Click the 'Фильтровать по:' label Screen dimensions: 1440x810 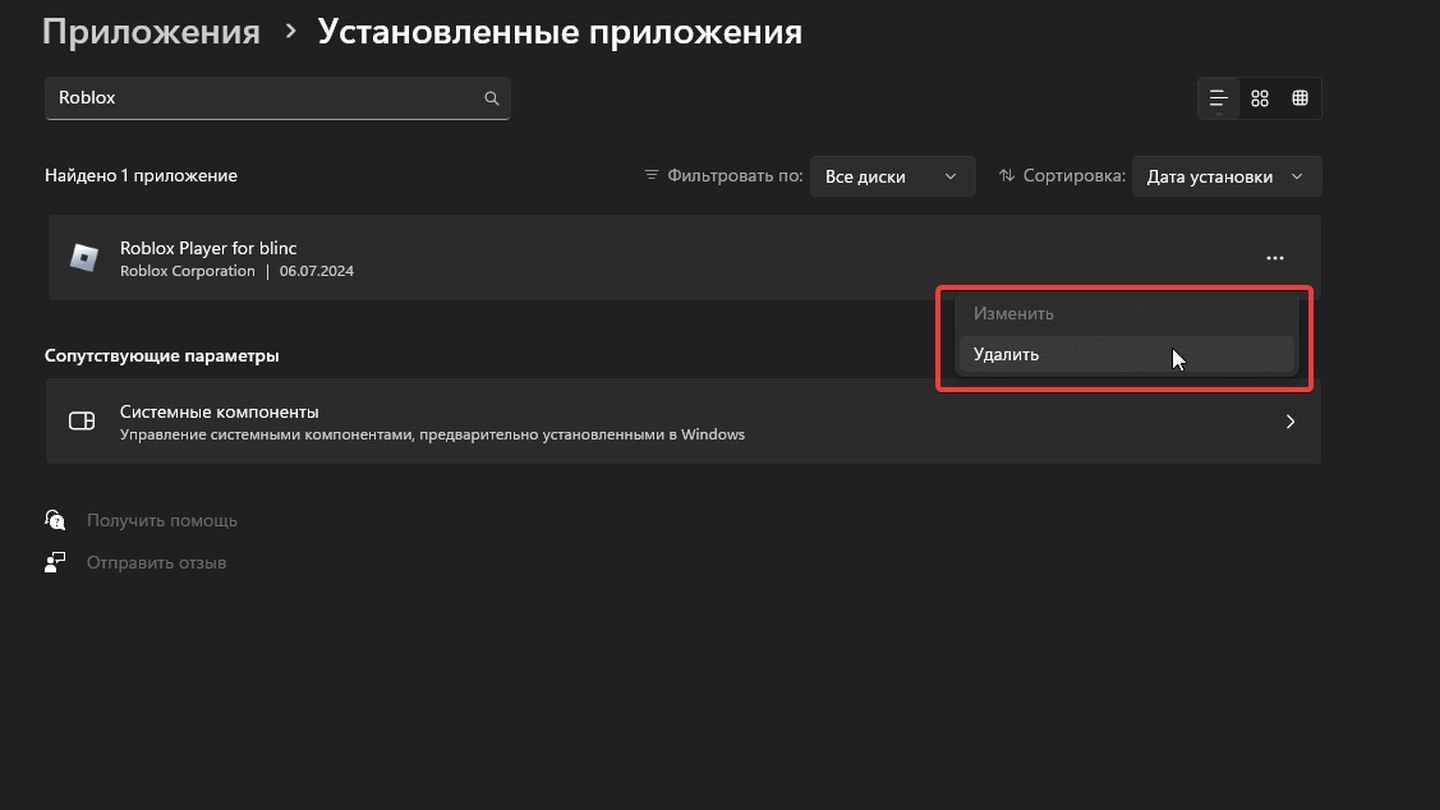coord(735,175)
